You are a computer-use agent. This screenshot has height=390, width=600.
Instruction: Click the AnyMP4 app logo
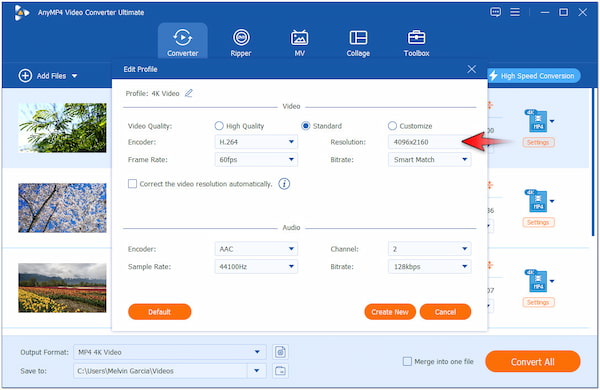[x=21, y=13]
